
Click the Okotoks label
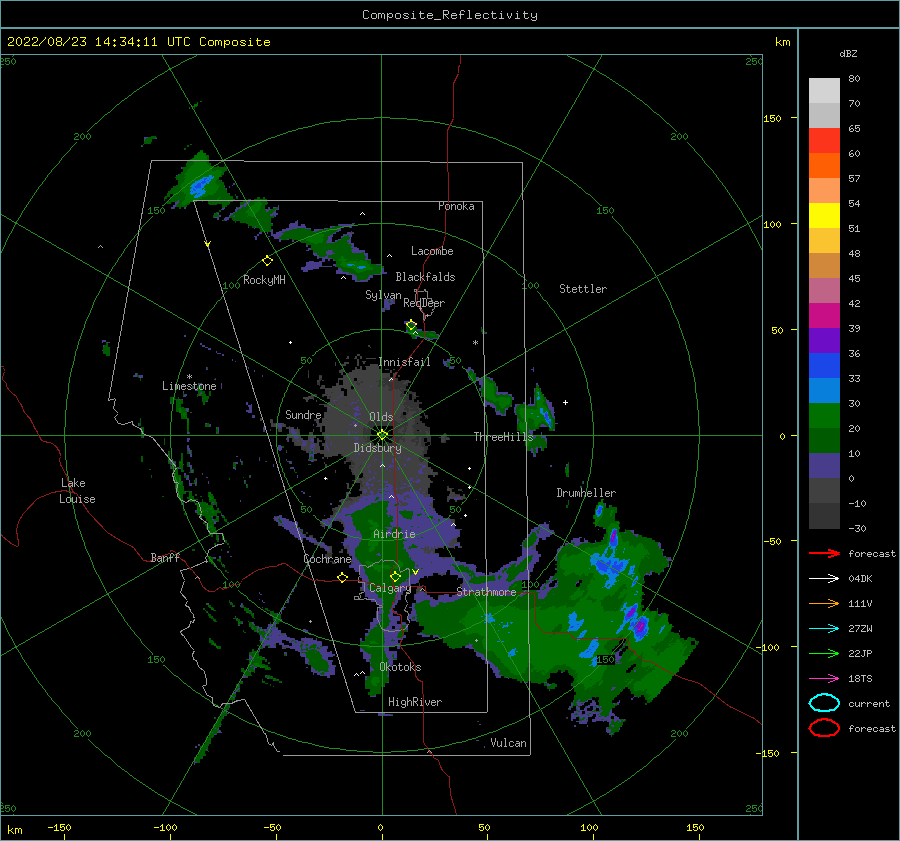click(400, 667)
